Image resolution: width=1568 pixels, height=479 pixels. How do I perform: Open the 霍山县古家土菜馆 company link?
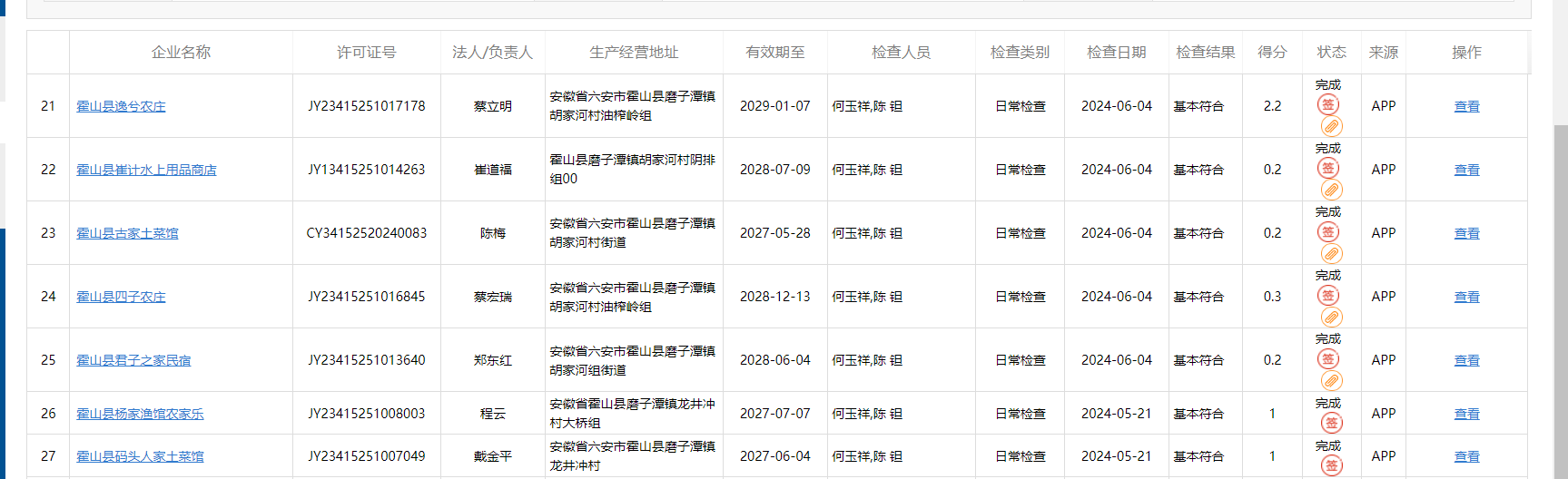pyautogui.click(x=127, y=233)
